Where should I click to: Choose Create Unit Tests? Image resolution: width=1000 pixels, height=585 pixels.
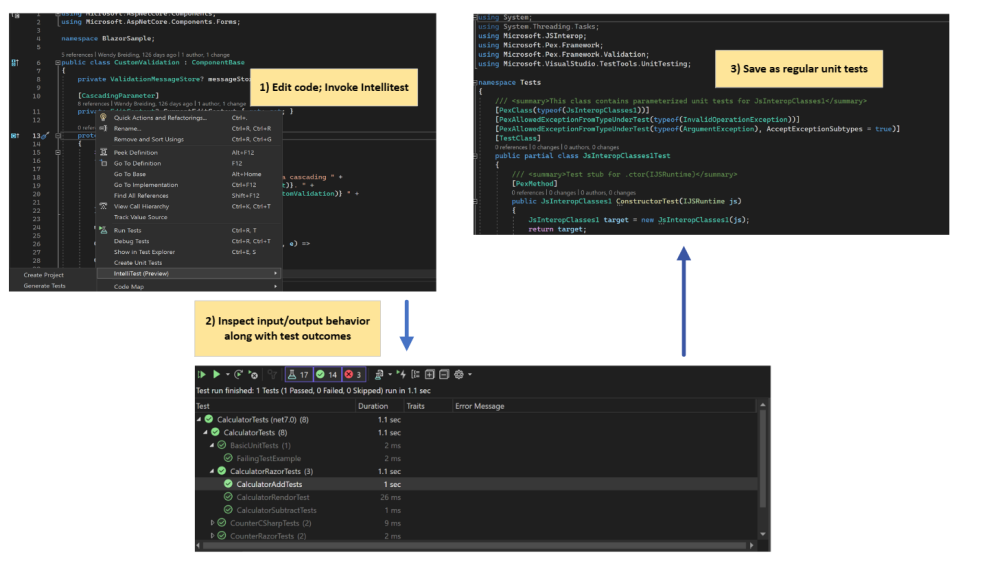coord(188,263)
